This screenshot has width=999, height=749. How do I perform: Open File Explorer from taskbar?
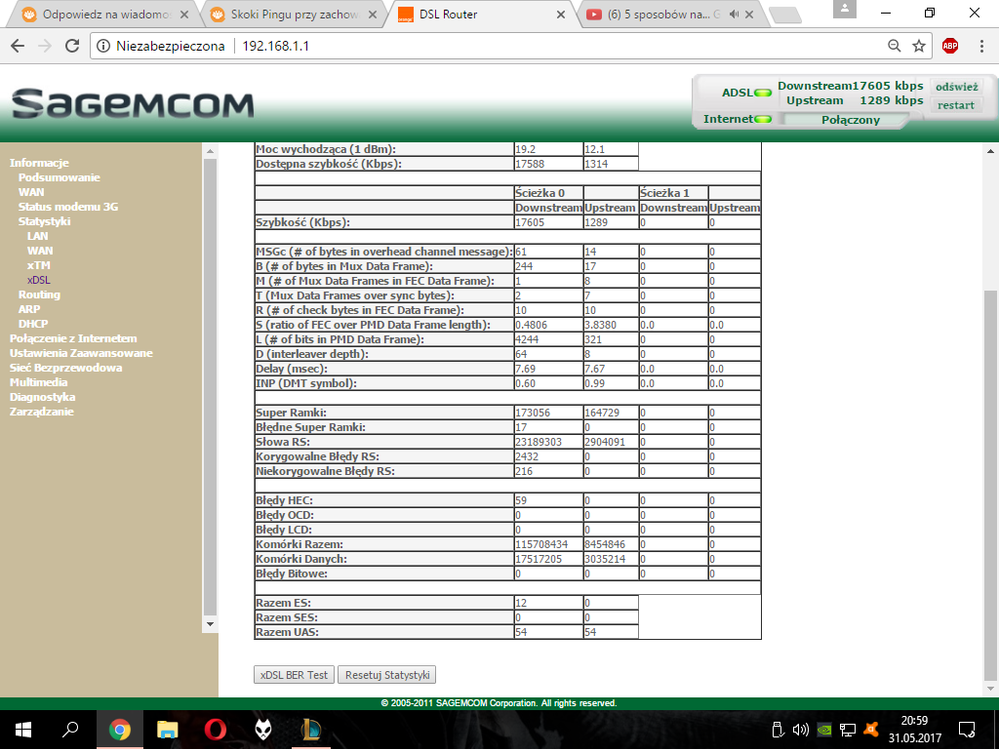coord(166,728)
